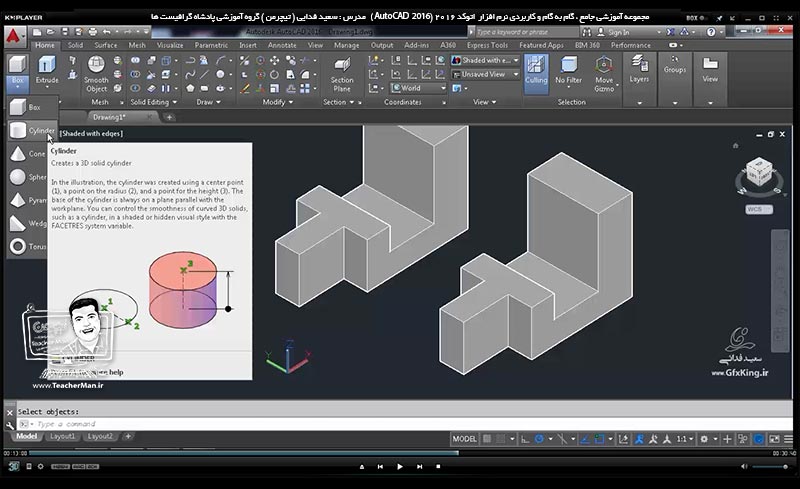Switch to the Parametric ribbon tab
The image size is (800, 489).
click(211, 45)
